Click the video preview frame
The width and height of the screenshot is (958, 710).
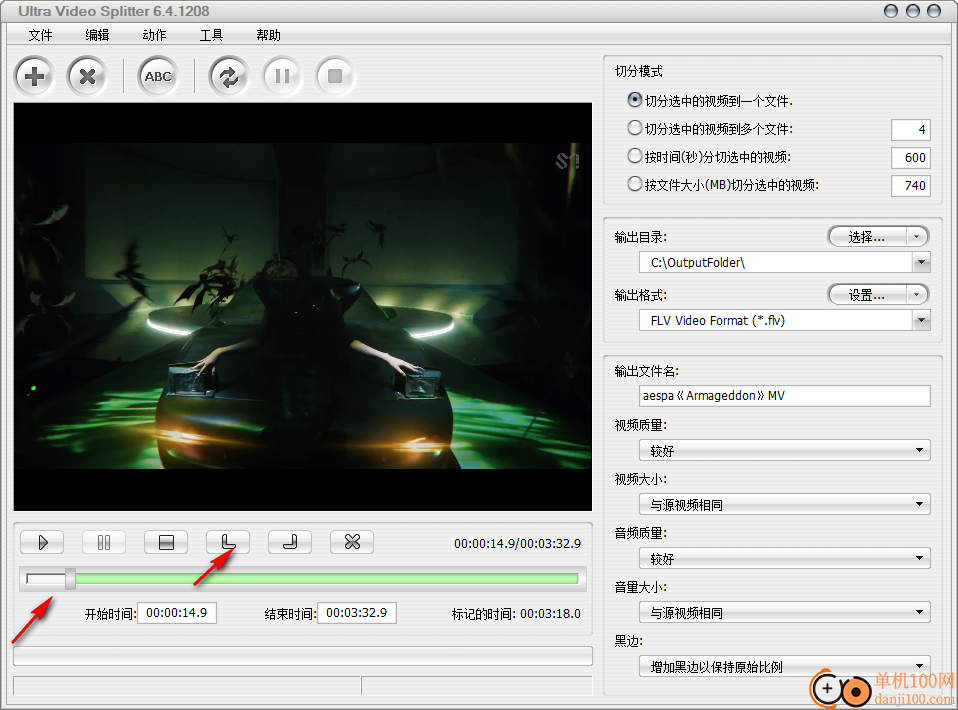click(302, 307)
